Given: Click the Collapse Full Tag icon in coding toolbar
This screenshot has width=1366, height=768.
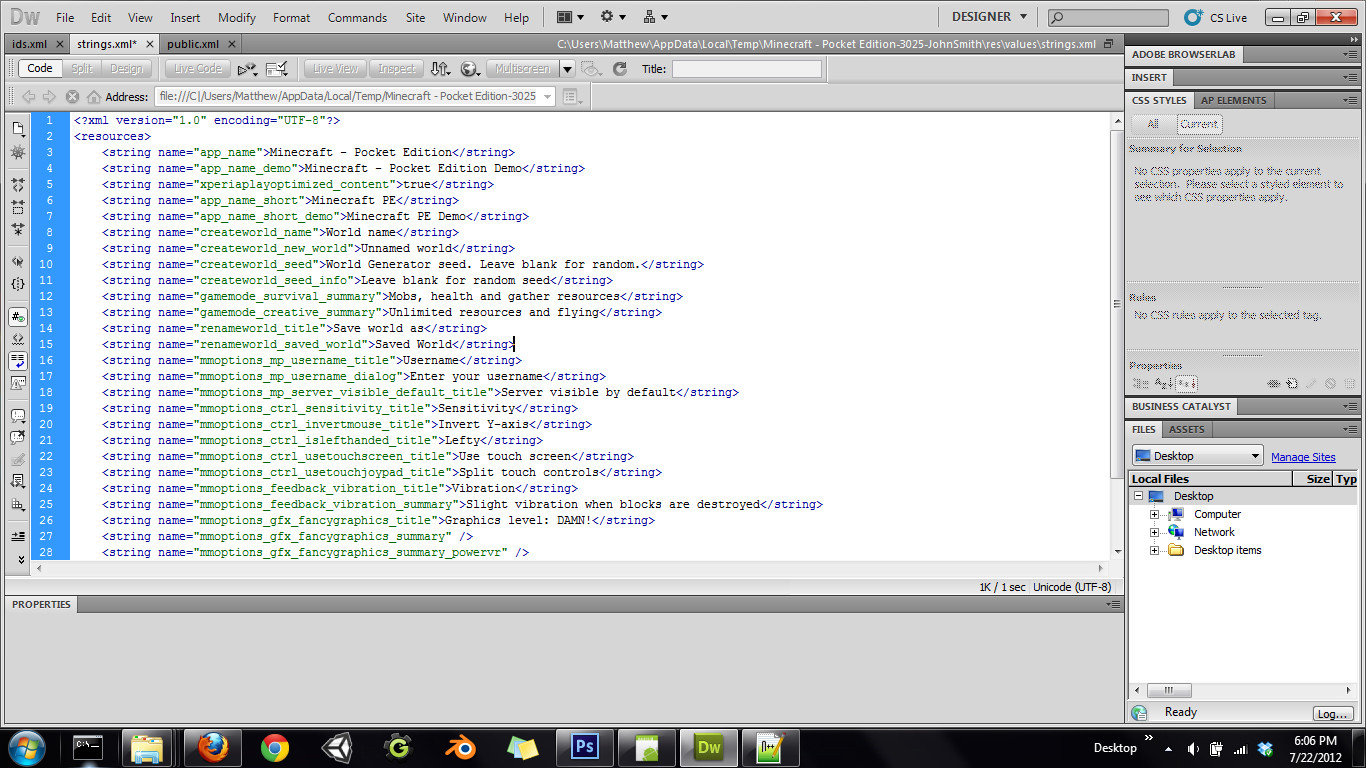Looking at the screenshot, I should [18, 185].
